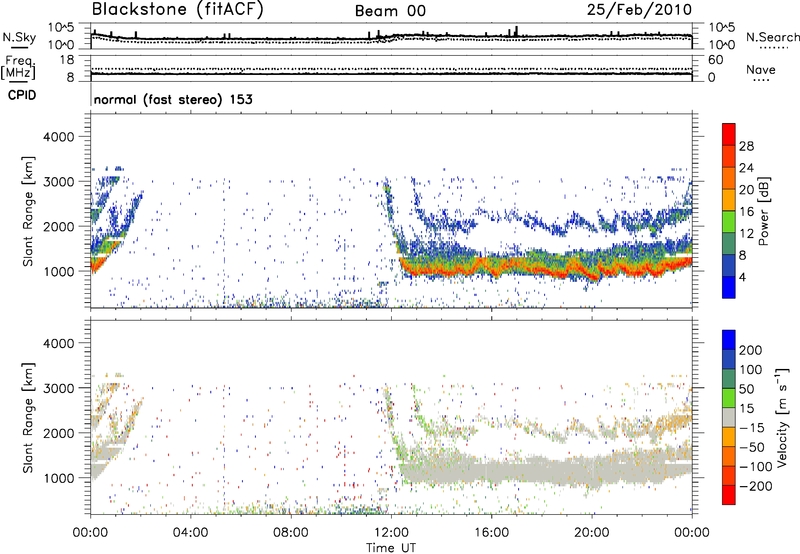Click the yellow-orange 16-20 dB Power colorbar segment

[729, 200]
